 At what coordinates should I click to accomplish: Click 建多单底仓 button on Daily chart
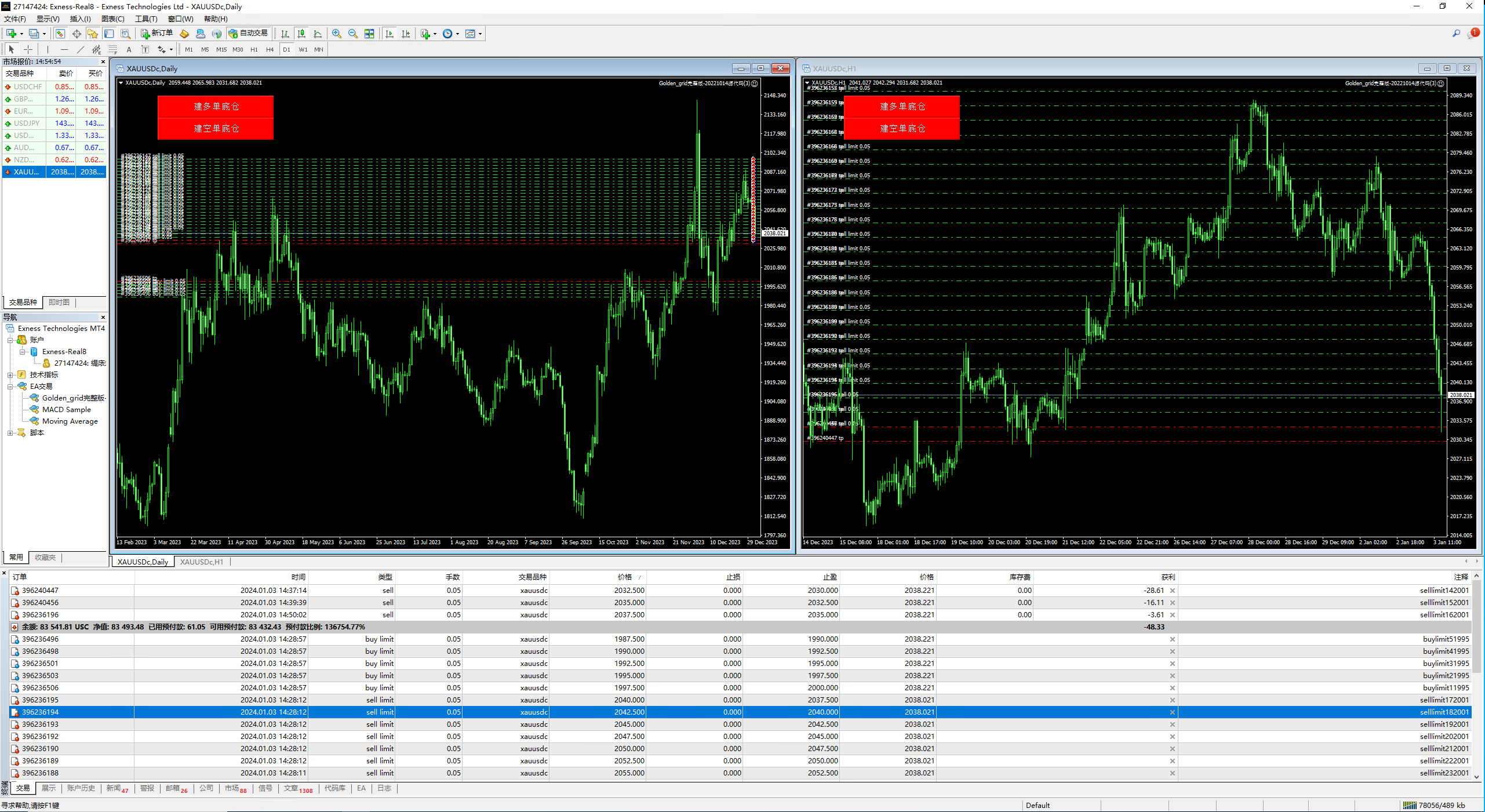[x=216, y=107]
